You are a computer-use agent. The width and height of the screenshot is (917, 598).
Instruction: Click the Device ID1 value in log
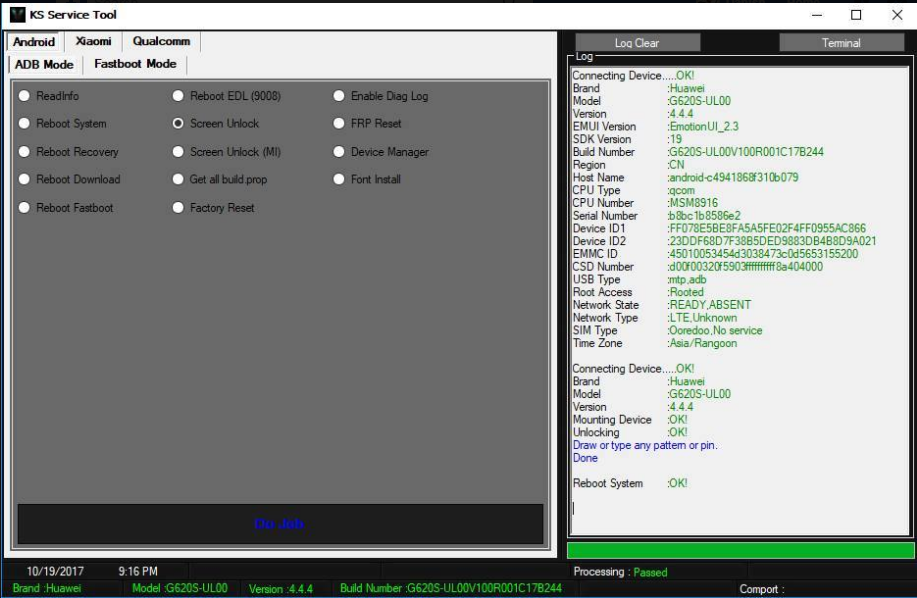[x=767, y=229]
